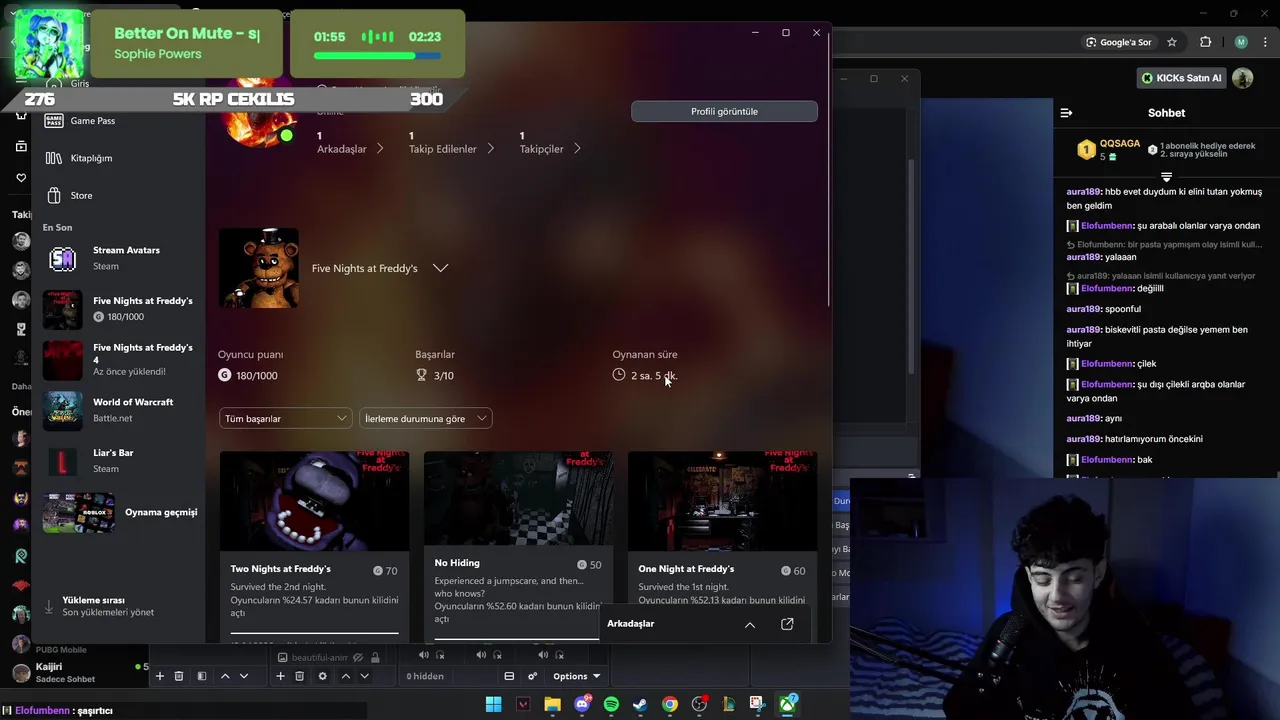Mute the leftmost OBS mixer channel speaker
The image size is (1280, 720).
point(424,655)
